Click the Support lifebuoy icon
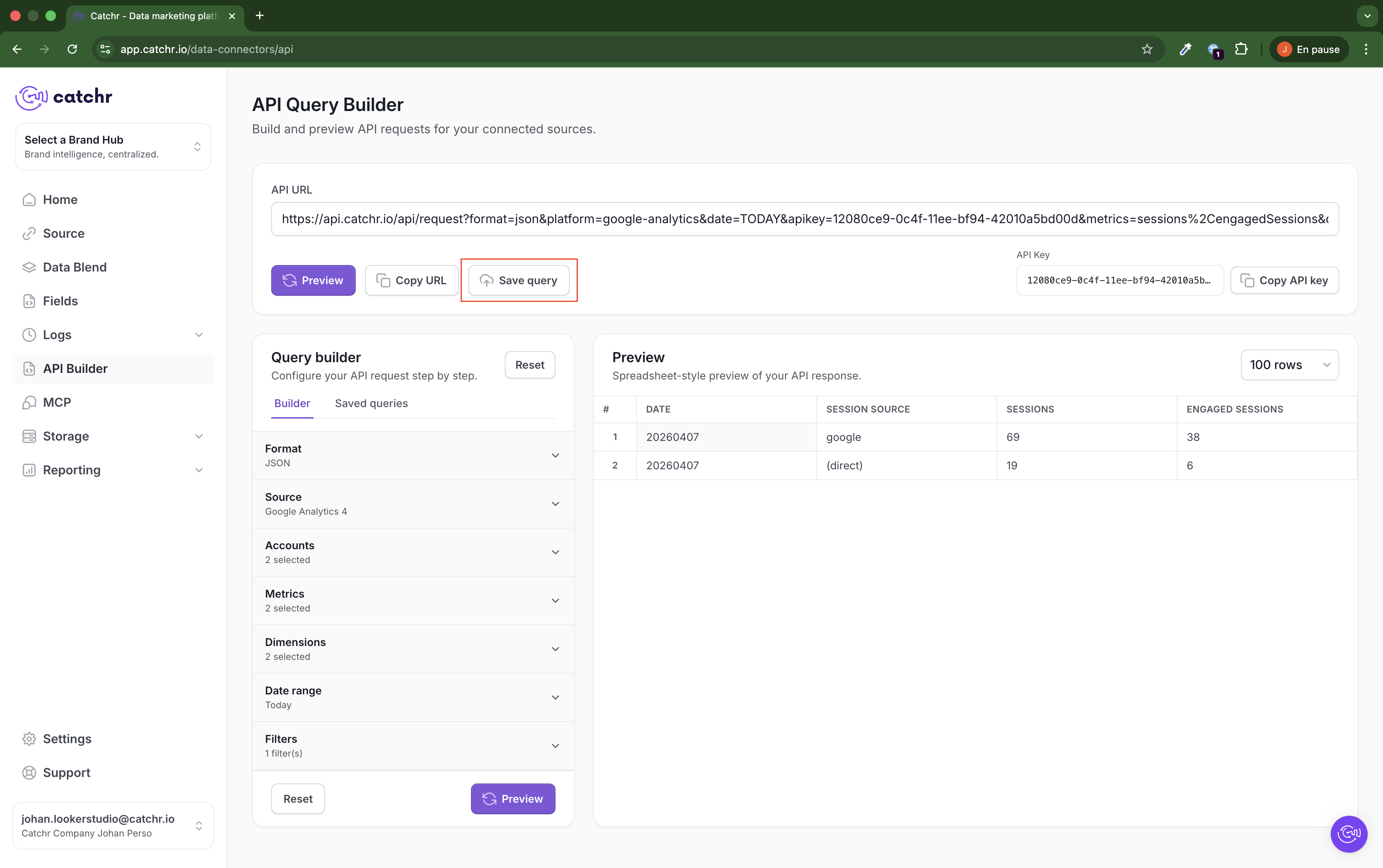The width and height of the screenshot is (1383, 868). [x=29, y=773]
